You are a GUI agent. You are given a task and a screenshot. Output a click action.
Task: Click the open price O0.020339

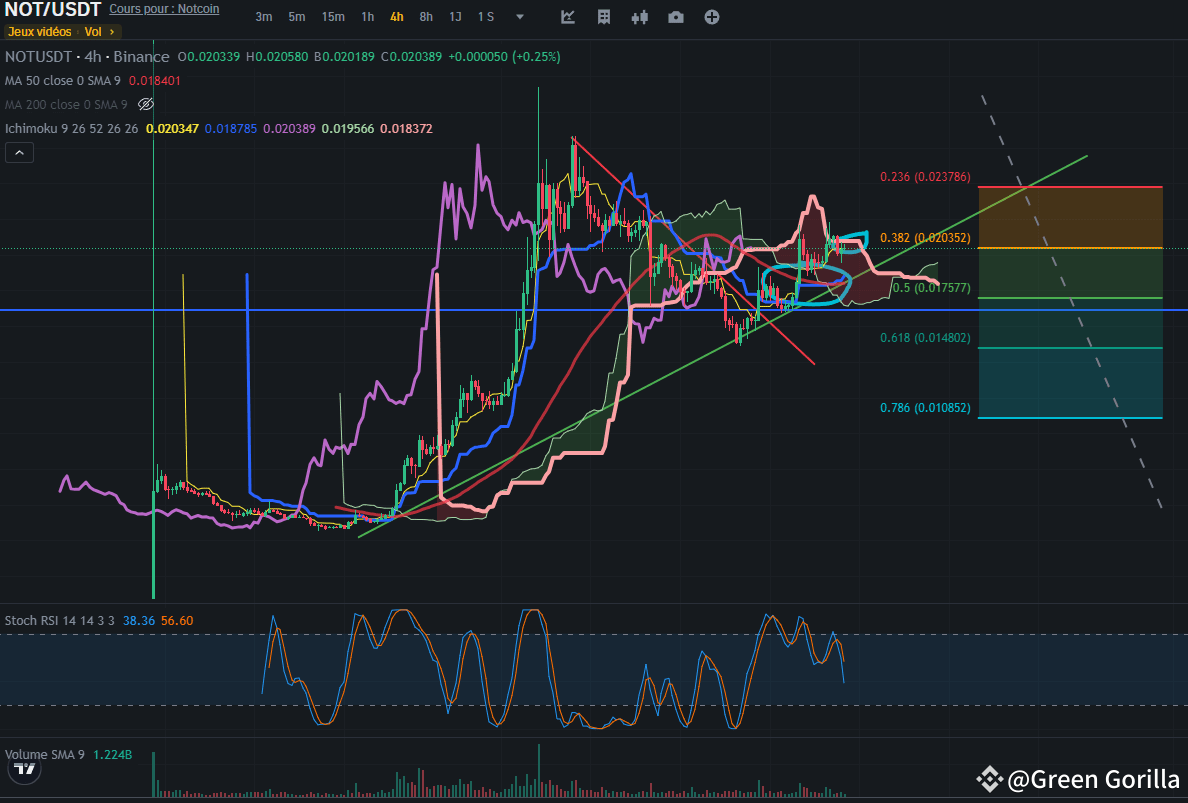pyautogui.click(x=209, y=57)
